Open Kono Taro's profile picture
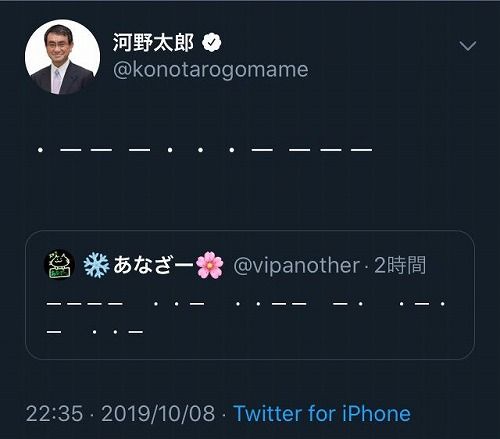The image size is (500, 439). tap(62, 57)
